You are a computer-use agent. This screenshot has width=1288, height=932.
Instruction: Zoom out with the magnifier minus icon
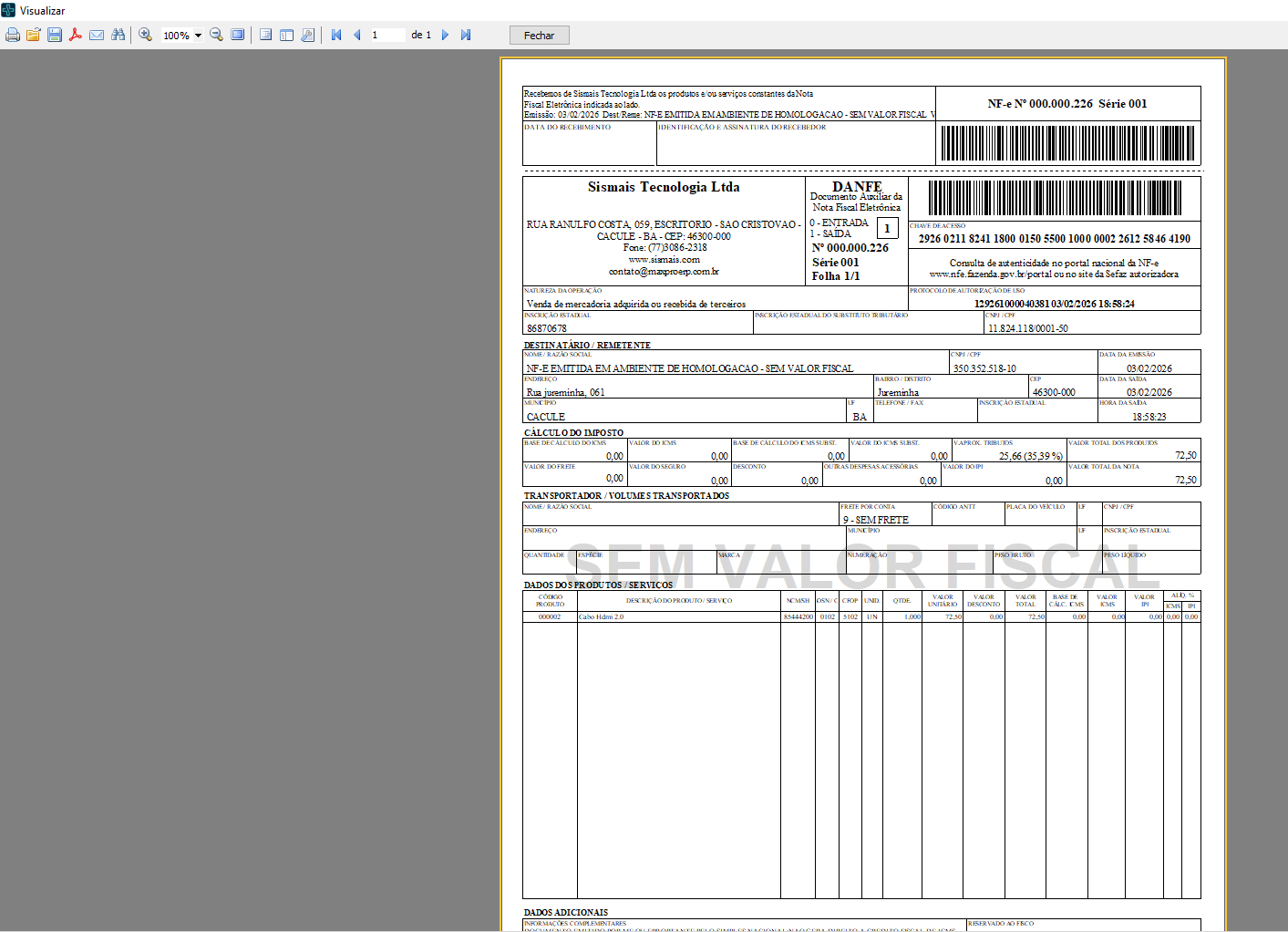tap(217, 36)
